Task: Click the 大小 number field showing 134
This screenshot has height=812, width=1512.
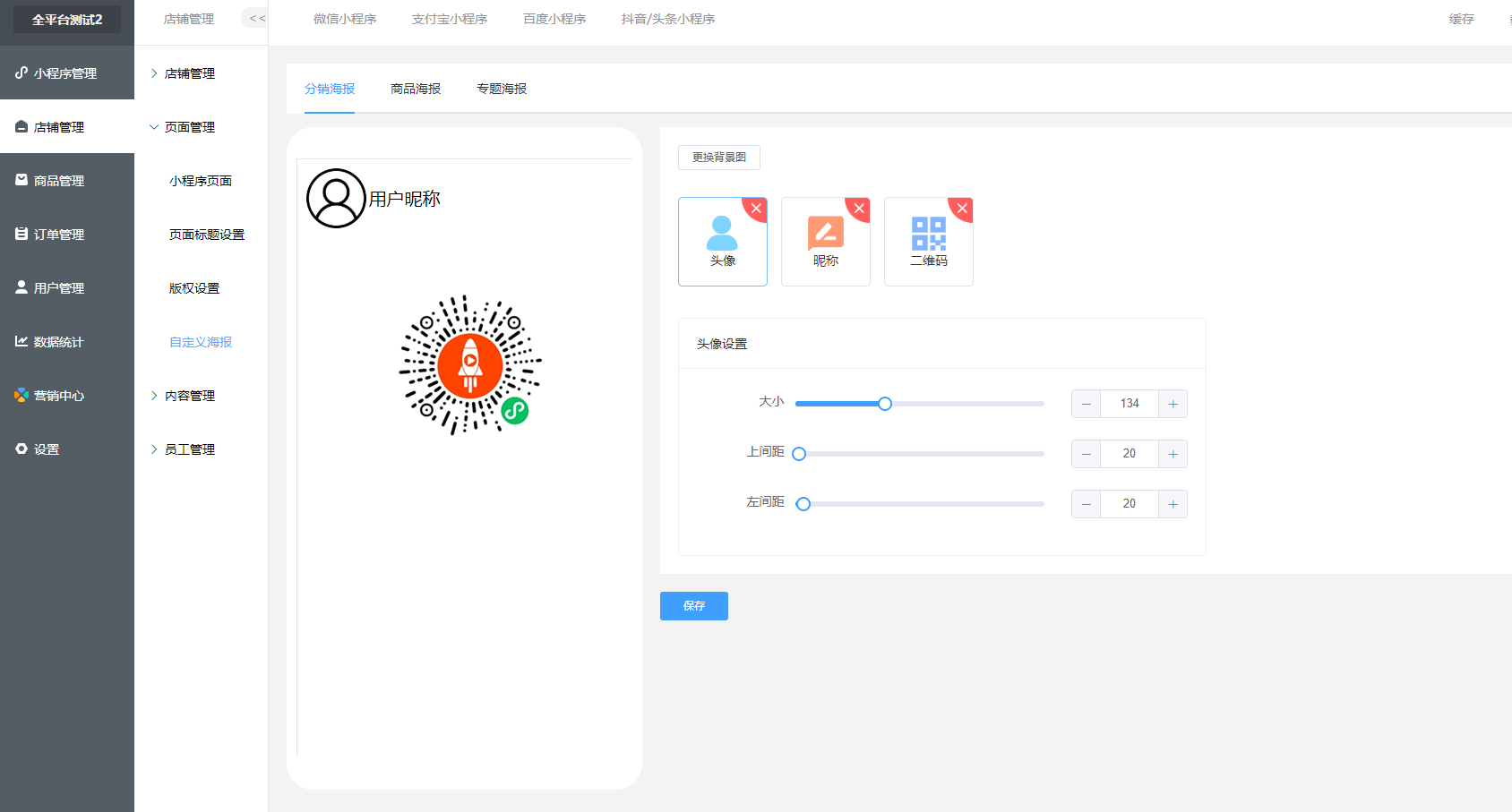Action: click(x=1130, y=404)
